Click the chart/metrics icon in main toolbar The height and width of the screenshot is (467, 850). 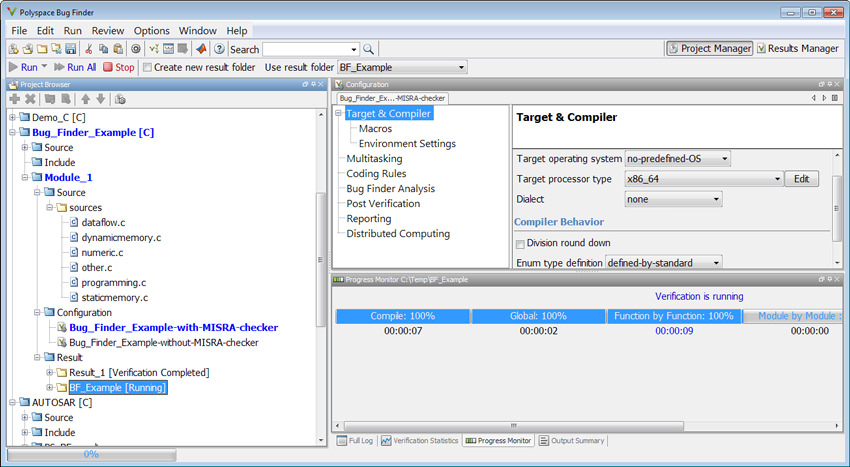(x=169, y=49)
